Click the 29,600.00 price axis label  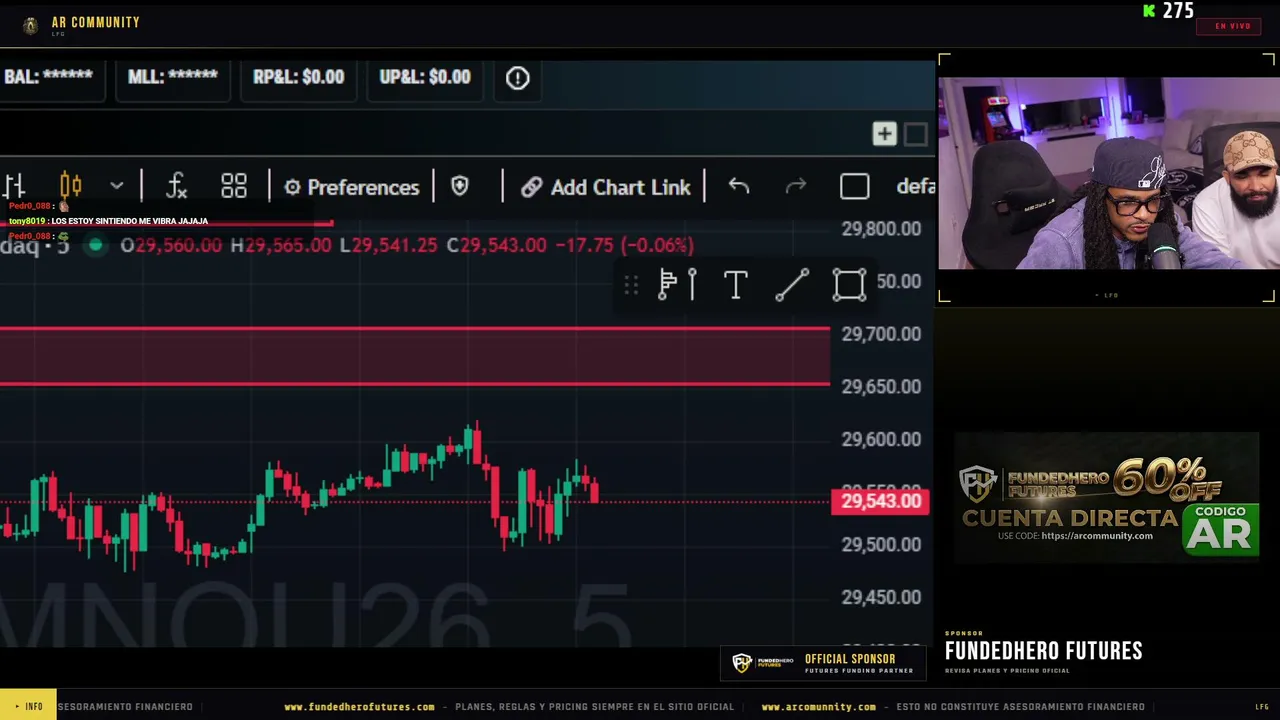pos(881,439)
